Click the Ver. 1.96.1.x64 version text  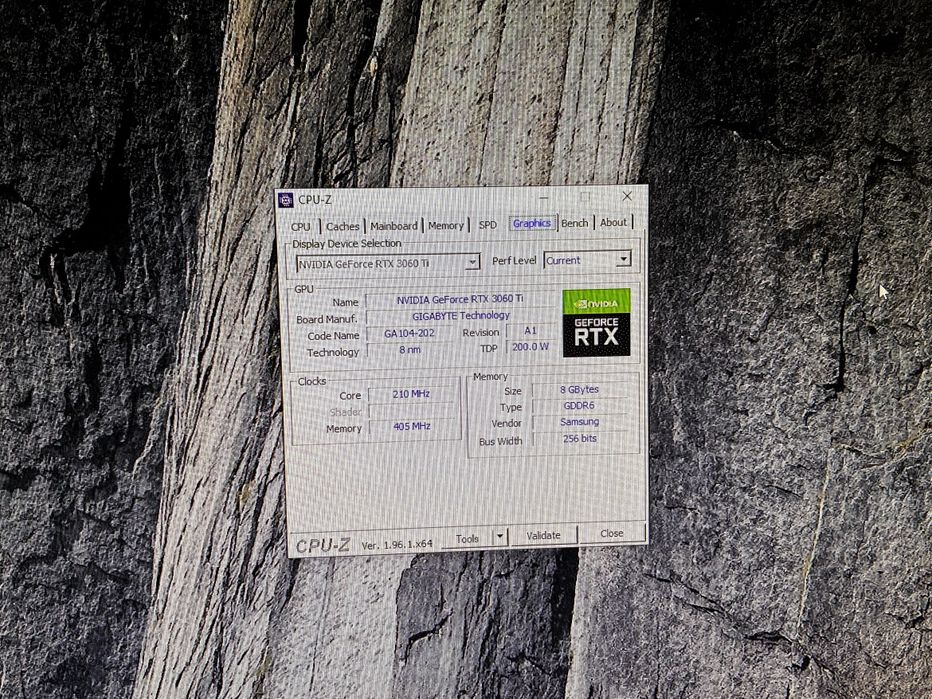pos(397,544)
